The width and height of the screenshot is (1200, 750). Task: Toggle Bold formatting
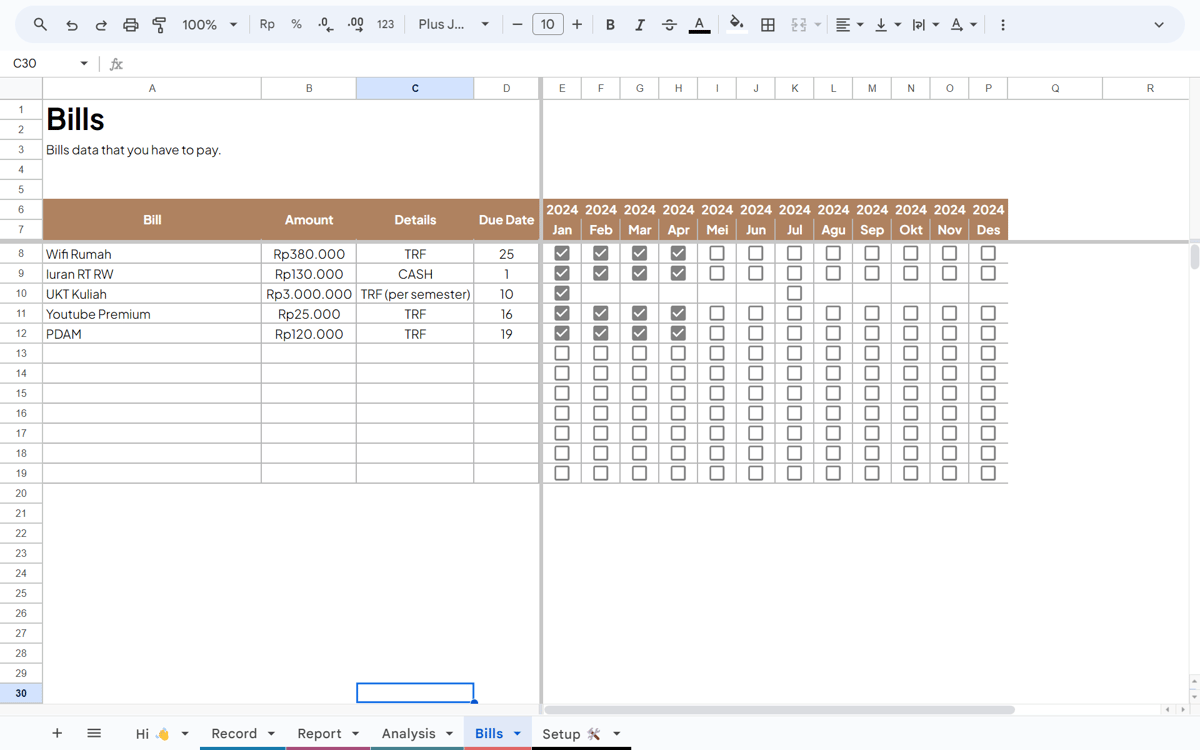pyautogui.click(x=610, y=24)
